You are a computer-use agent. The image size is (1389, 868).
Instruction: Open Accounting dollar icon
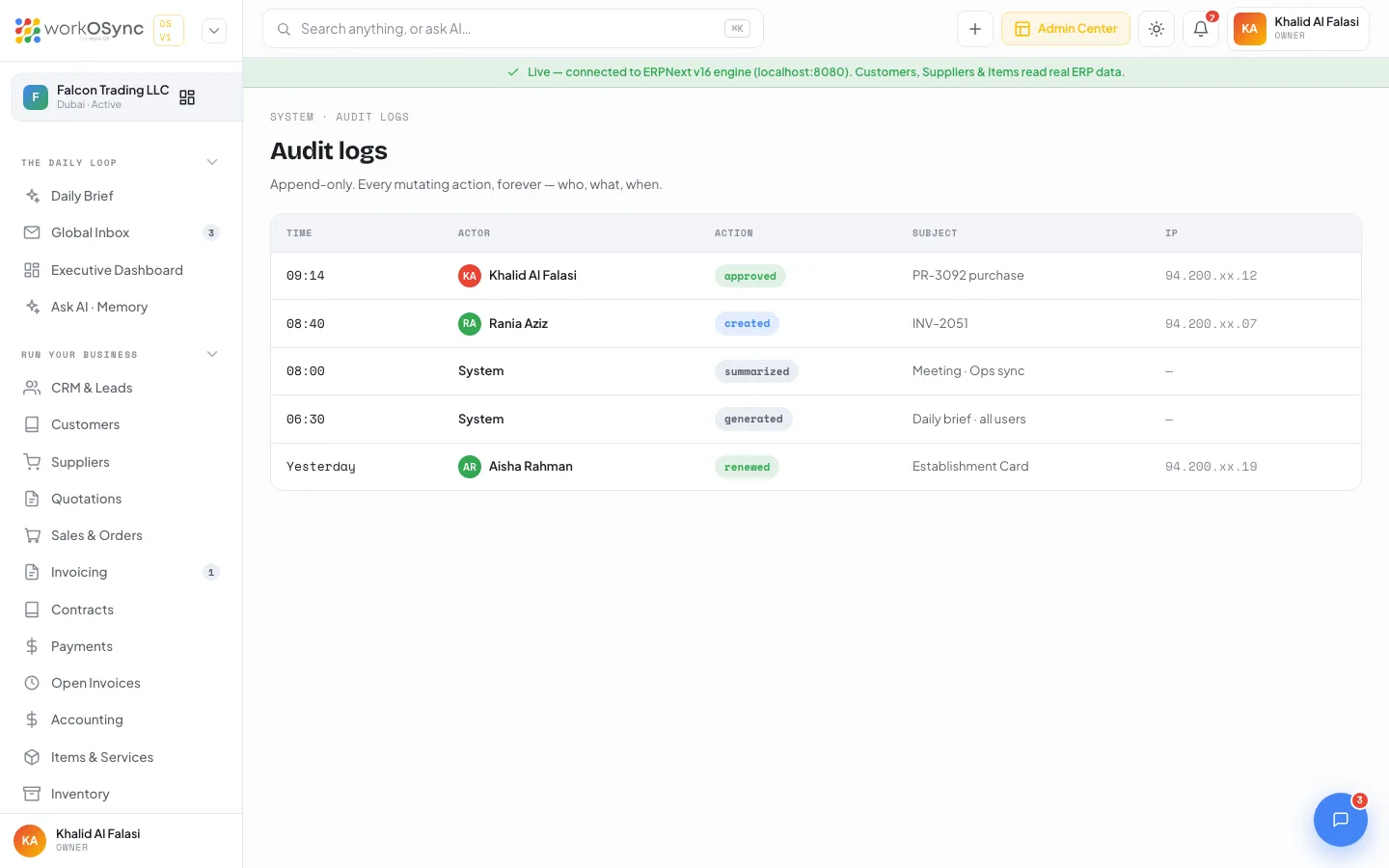click(x=32, y=719)
